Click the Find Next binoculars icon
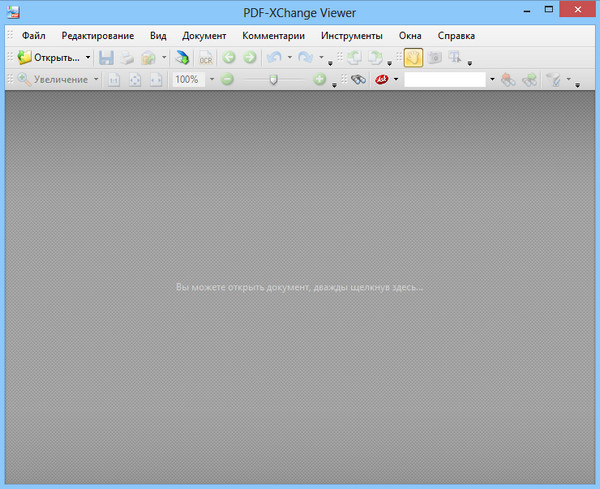The width and height of the screenshot is (600, 489). tap(529, 80)
